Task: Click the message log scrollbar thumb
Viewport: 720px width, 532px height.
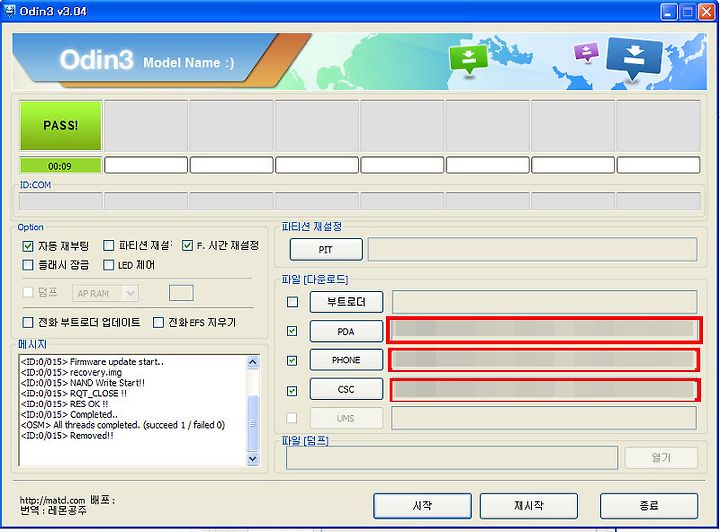Action: (253, 423)
